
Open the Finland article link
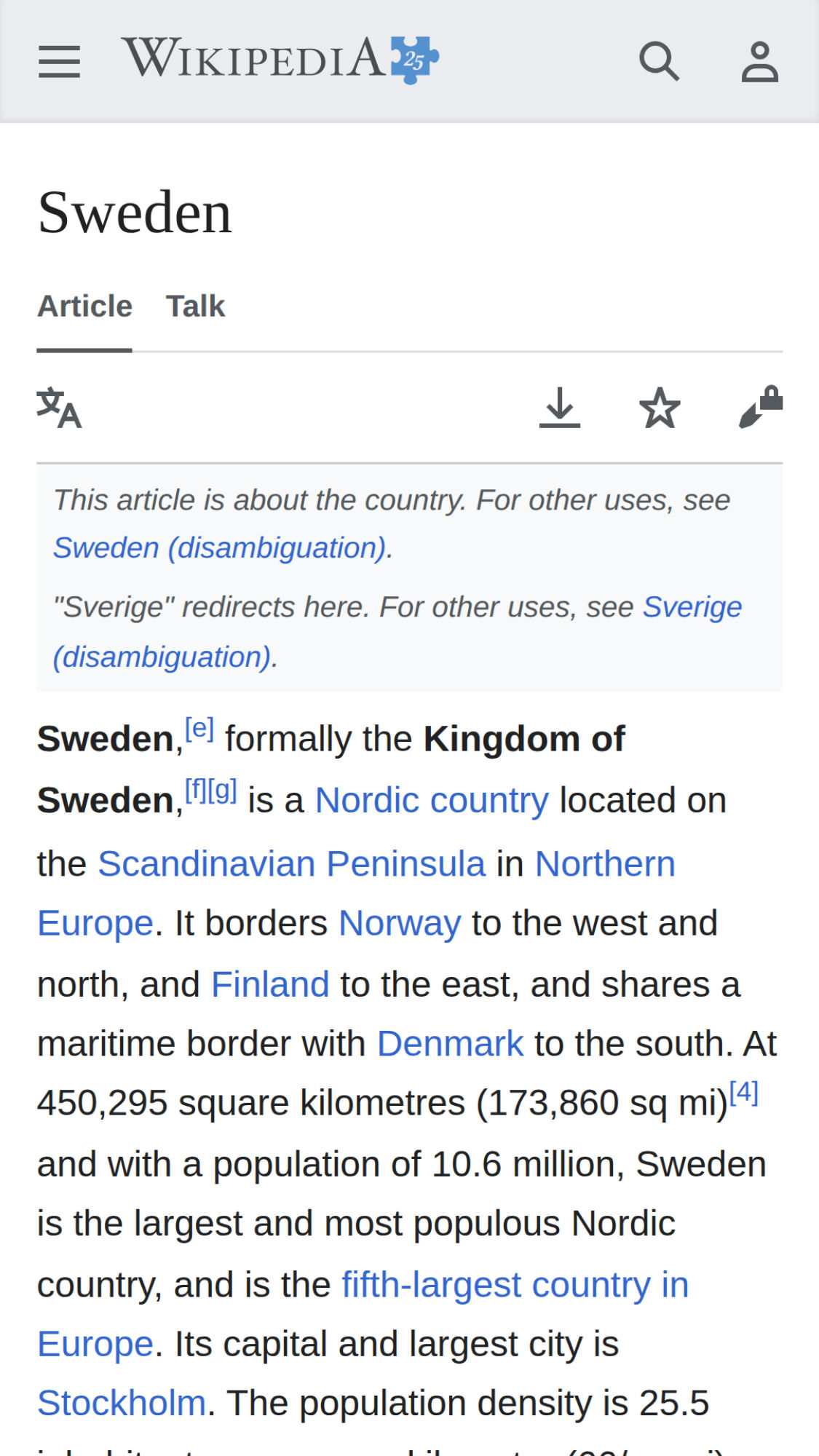click(270, 985)
